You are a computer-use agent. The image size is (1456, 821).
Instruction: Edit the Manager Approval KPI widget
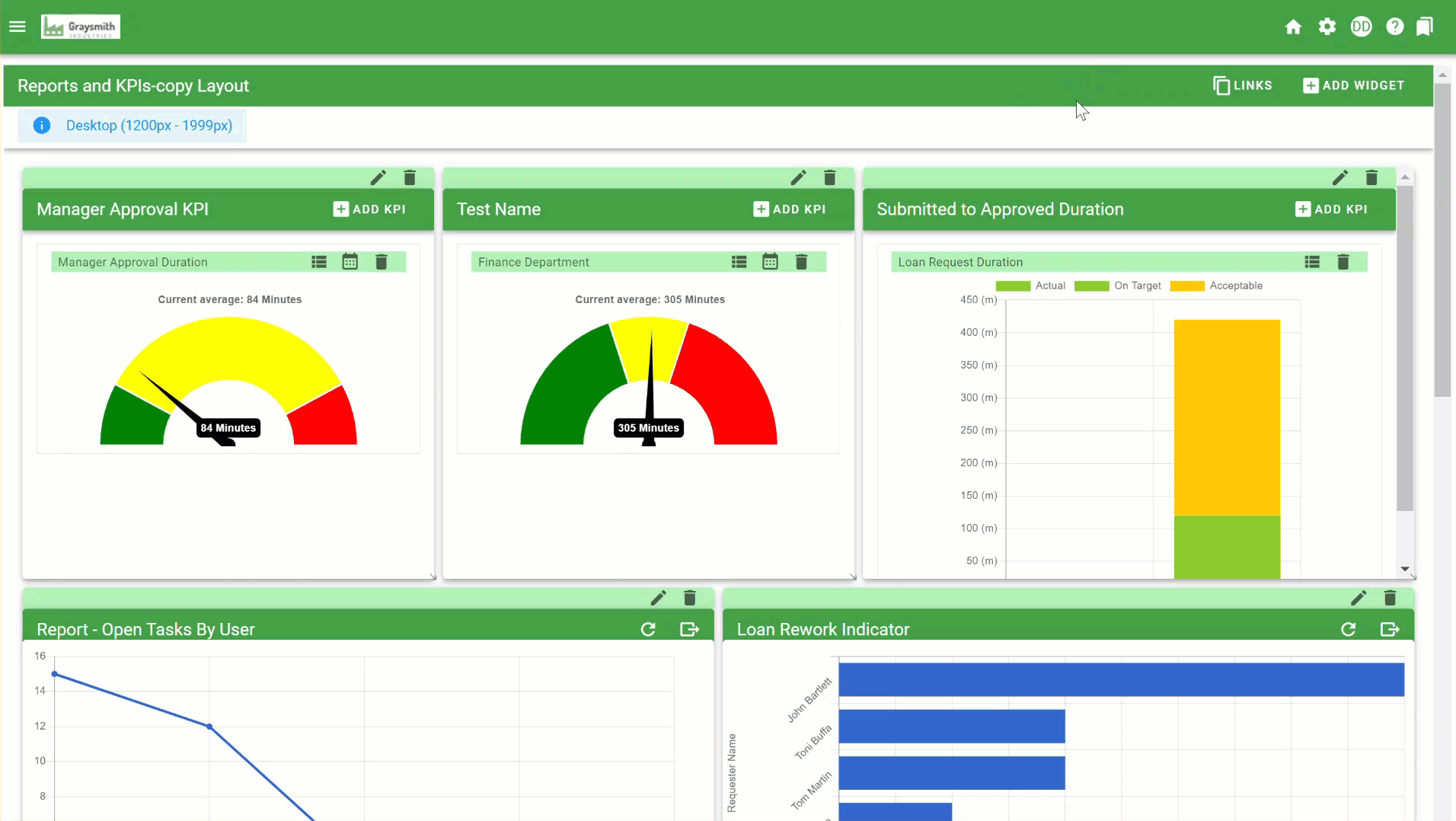coord(378,177)
